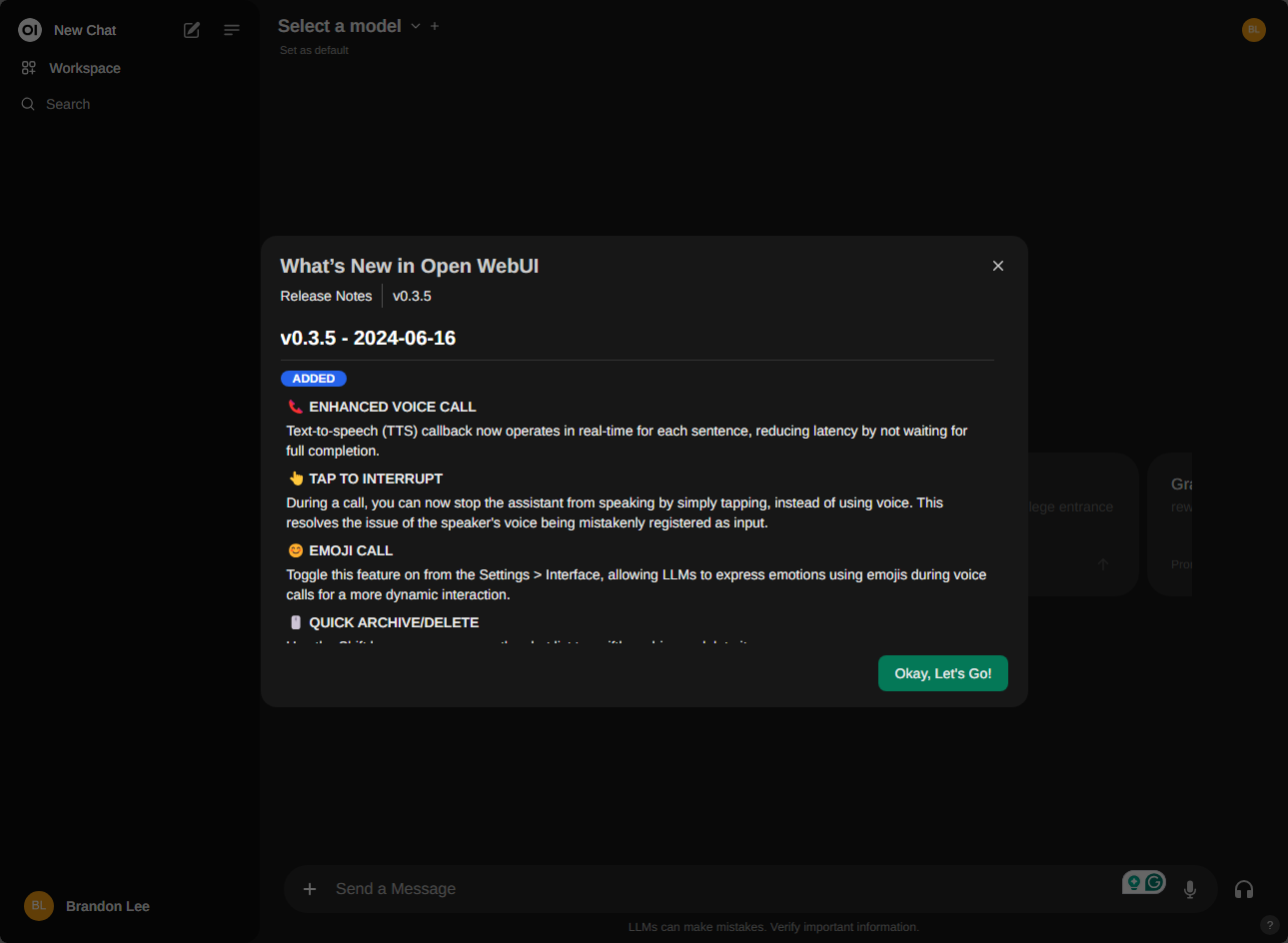Open the attachment plus menu in message bar
Image resolution: width=1288 pixels, height=943 pixels.
[x=310, y=889]
